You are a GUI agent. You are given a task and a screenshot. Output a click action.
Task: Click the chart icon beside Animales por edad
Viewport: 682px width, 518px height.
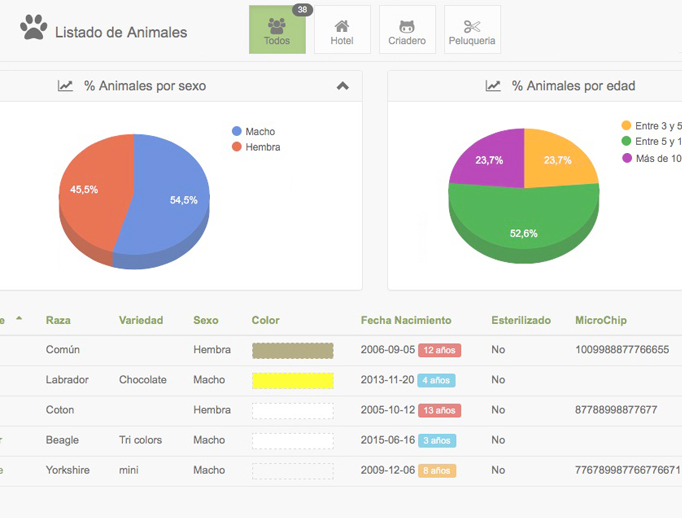[x=493, y=86]
